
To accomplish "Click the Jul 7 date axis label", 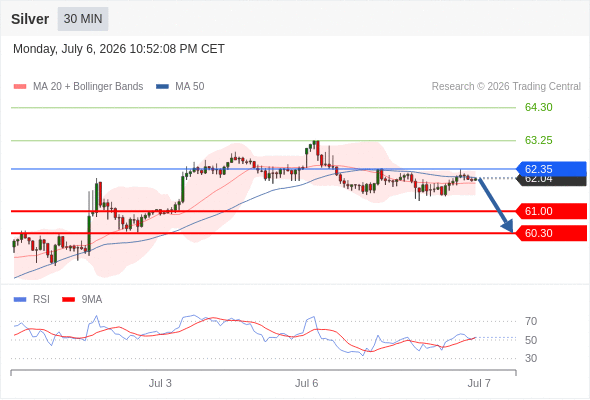I will pos(479,383).
